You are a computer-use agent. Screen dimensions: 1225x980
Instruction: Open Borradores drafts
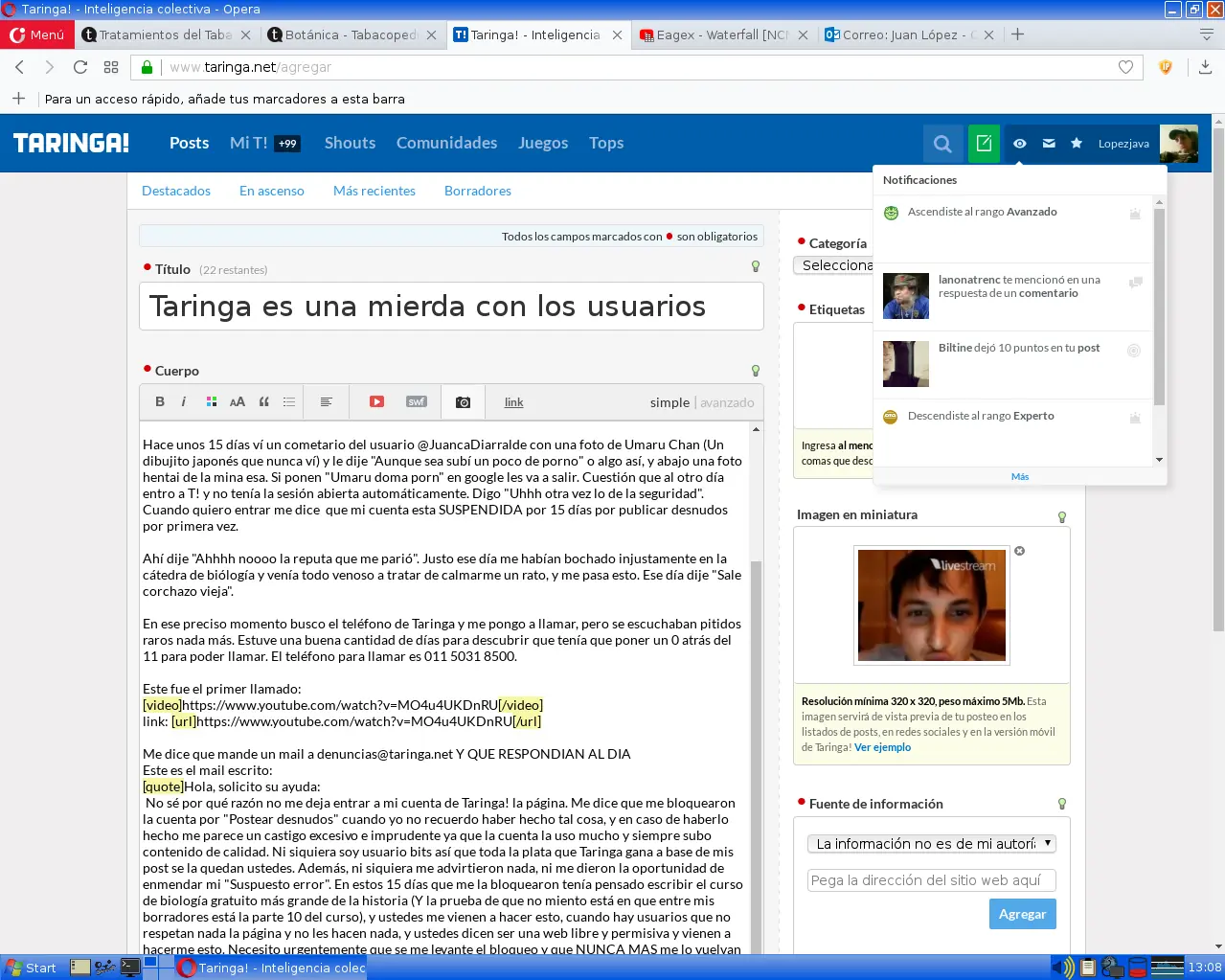pyautogui.click(x=478, y=191)
